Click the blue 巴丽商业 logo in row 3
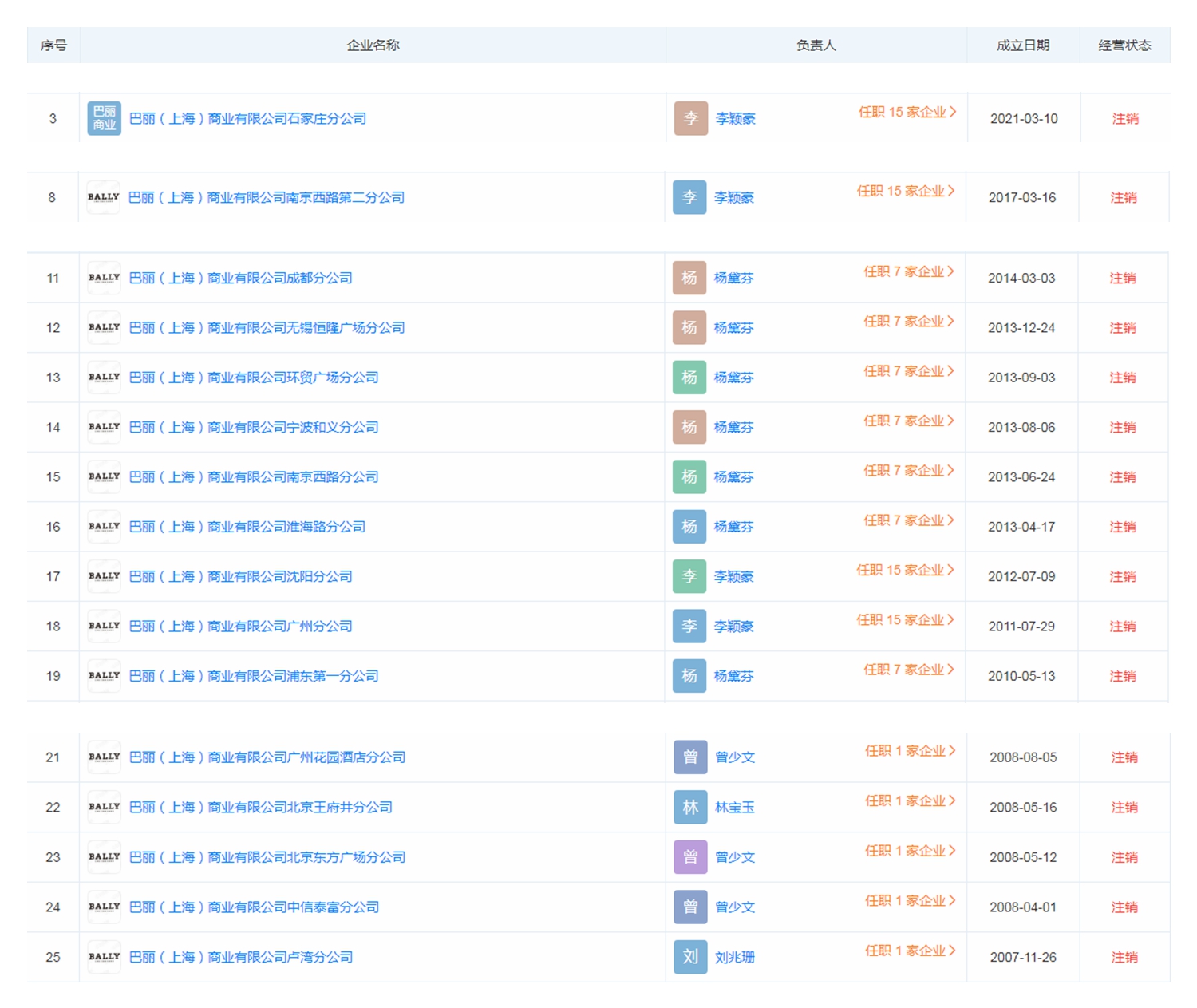The width and height of the screenshot is (1197, 1008). pyautogui.click(x=104, y=118)
